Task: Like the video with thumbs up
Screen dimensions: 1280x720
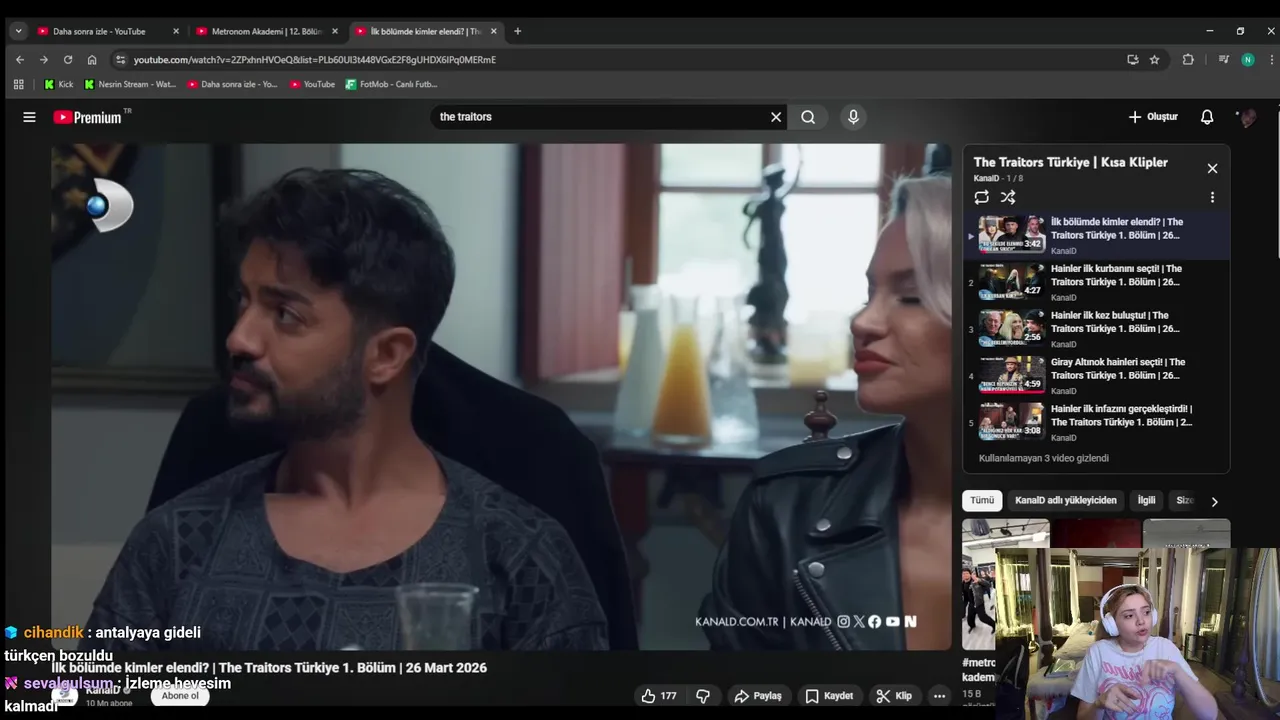Action: tap(658, 696)
